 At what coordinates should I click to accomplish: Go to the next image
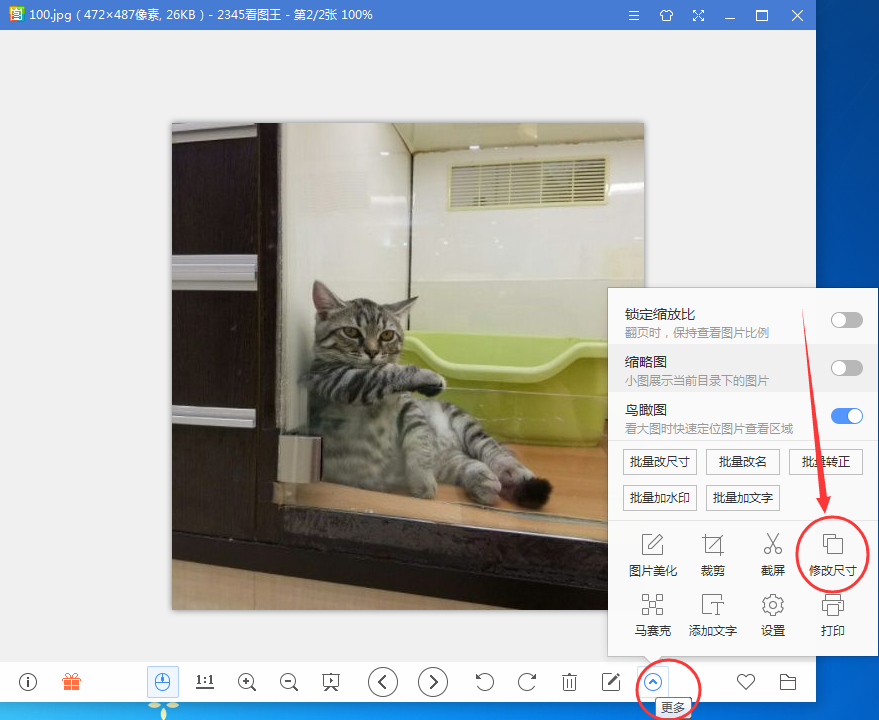[x=432, y=682]
